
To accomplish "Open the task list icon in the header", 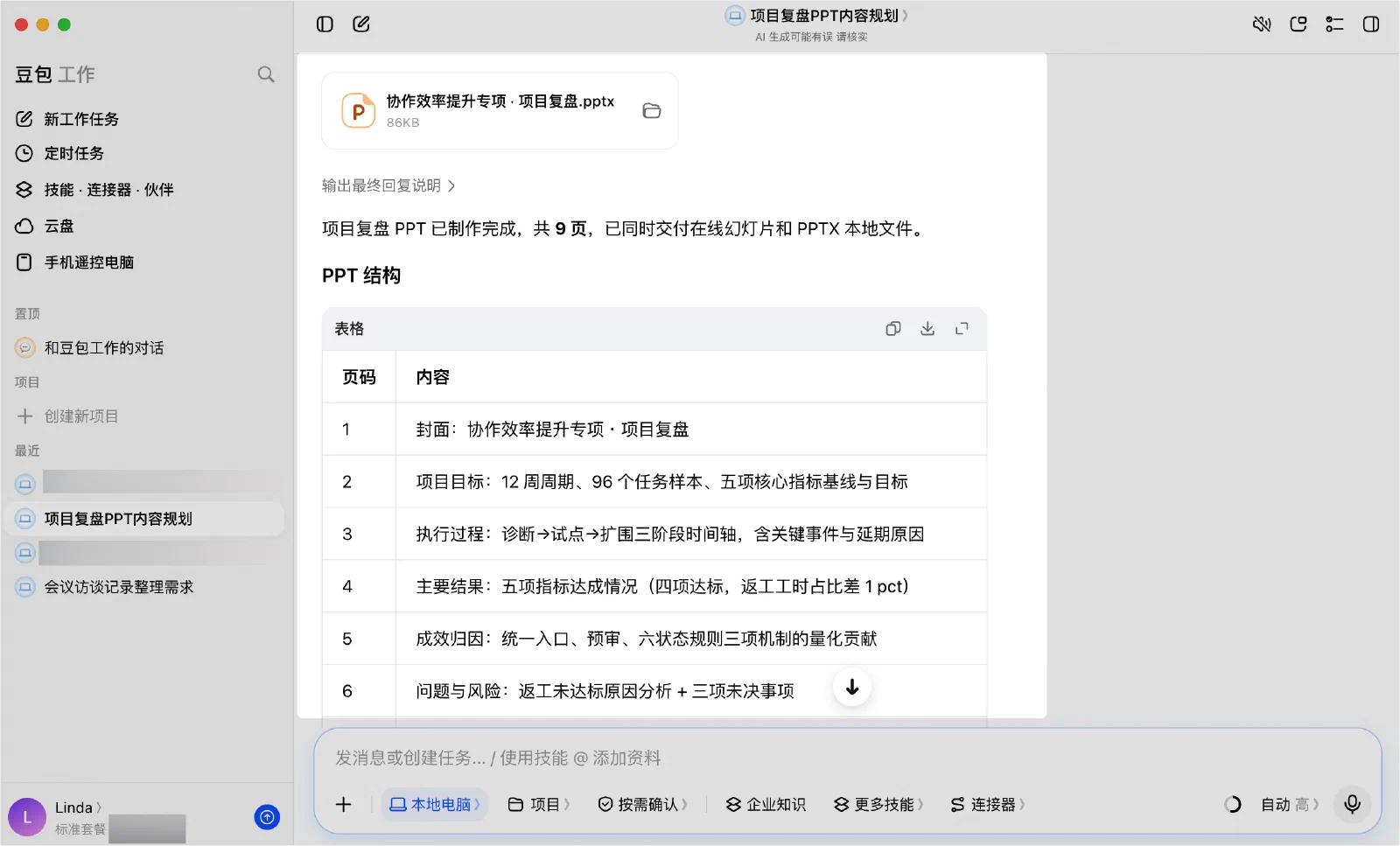I will [1334, 24].
